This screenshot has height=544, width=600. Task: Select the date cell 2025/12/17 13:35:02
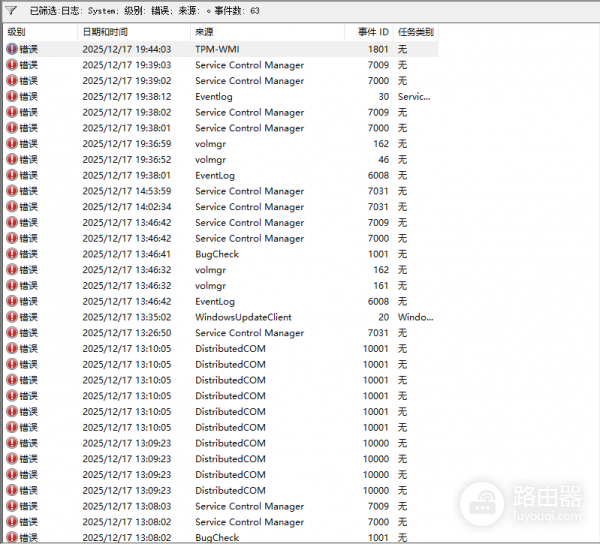tap(127, 317)
